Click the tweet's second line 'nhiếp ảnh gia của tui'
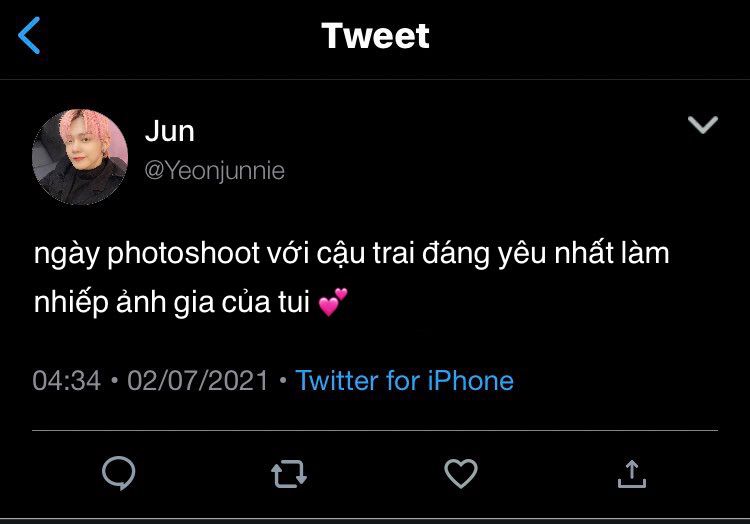 click(172, 303)
